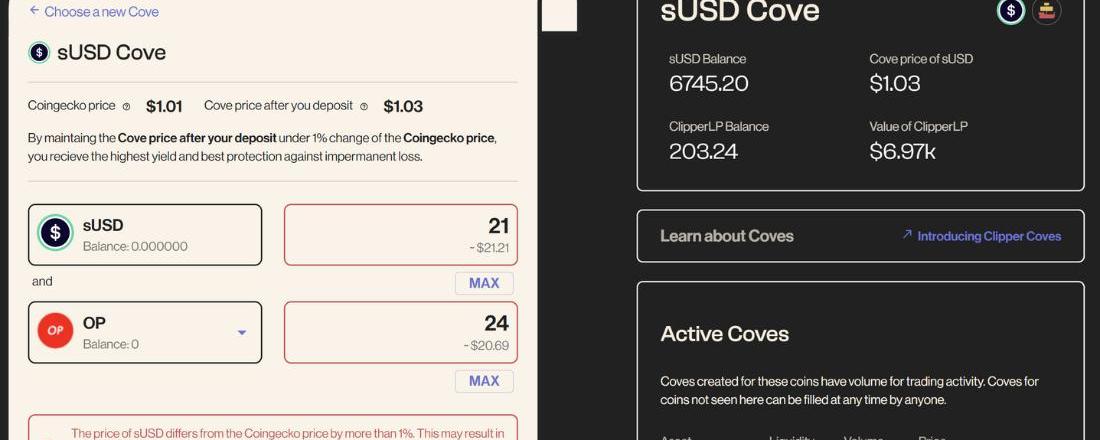Screen dimensions: 1100x440
Task: Click the back arrow beside Choose a new Cove
Action: [34, 11]
